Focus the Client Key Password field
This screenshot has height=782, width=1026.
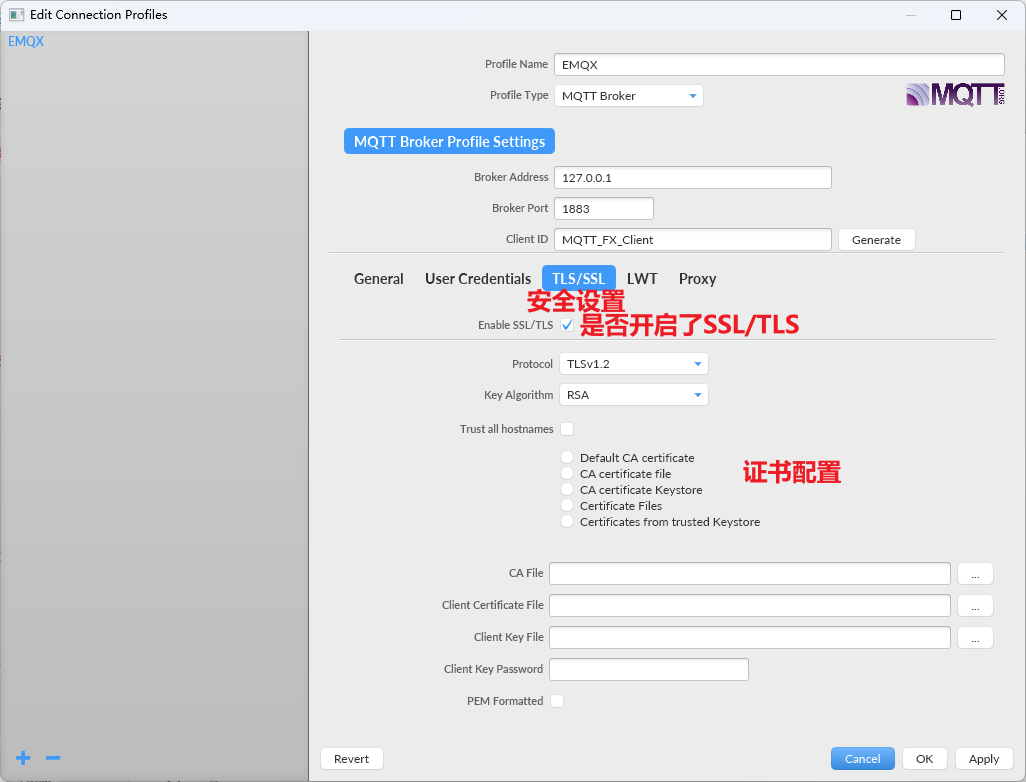click(x=649, y=669)
